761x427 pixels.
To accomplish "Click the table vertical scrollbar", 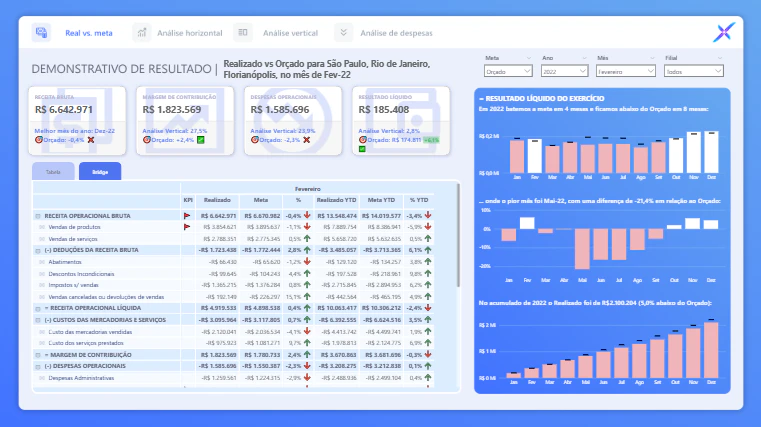I will pos(457,235).
